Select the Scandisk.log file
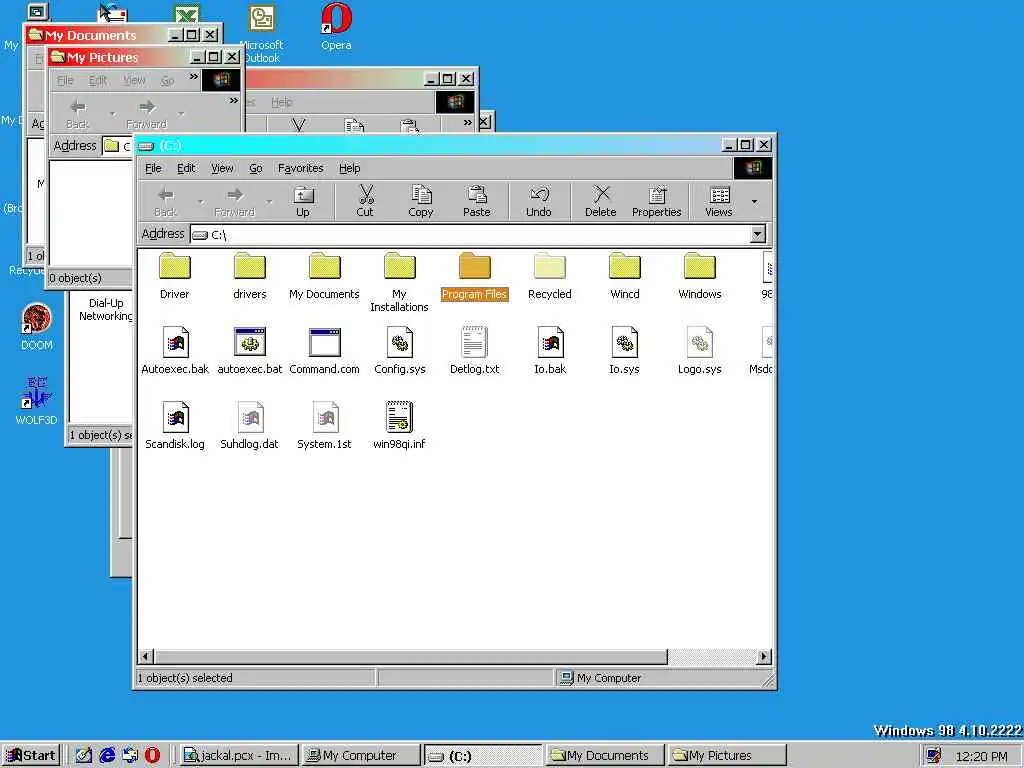The image size is (1024, 768). point(175,426)
